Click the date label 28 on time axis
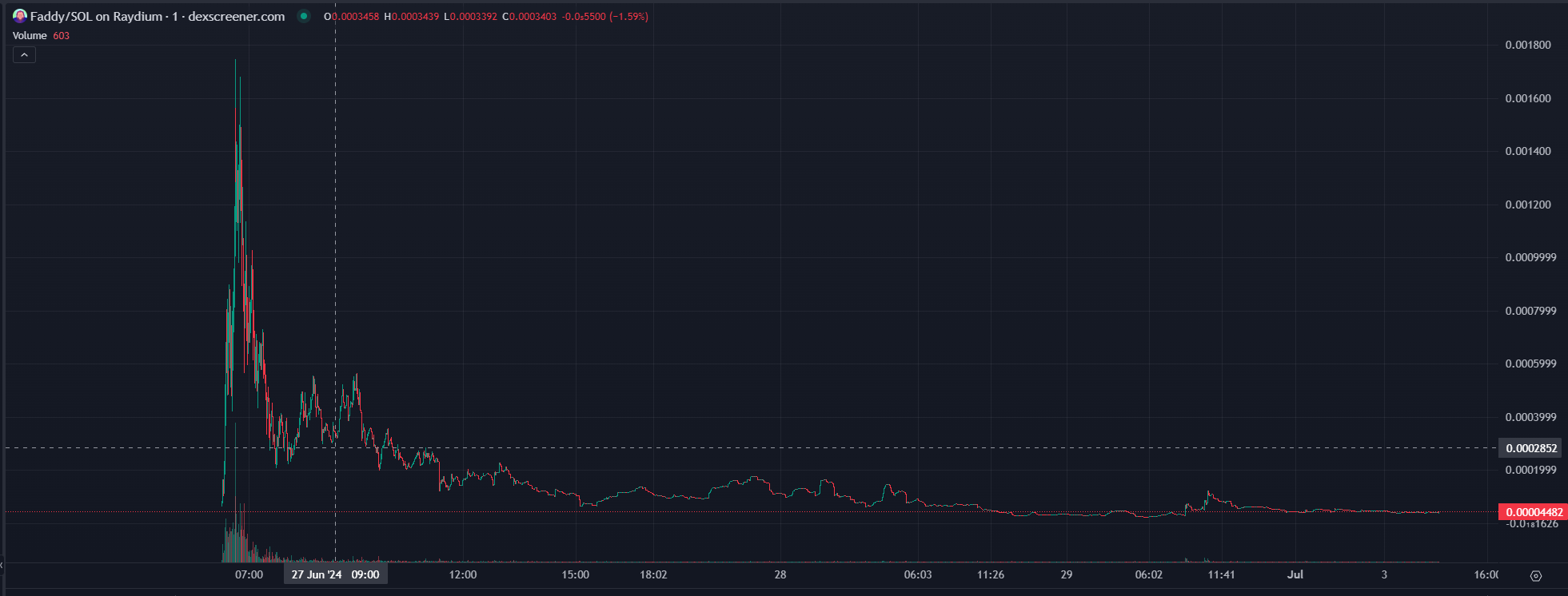Image resolution: width=1568 pixels, height=596 pixels. point(780,574)
